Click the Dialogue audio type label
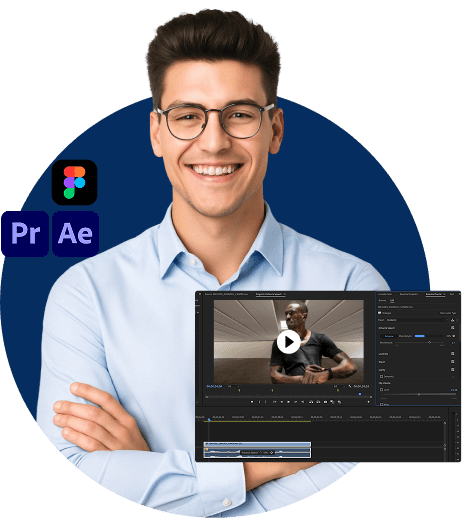 pyautogui.click(x=387, y=313)
